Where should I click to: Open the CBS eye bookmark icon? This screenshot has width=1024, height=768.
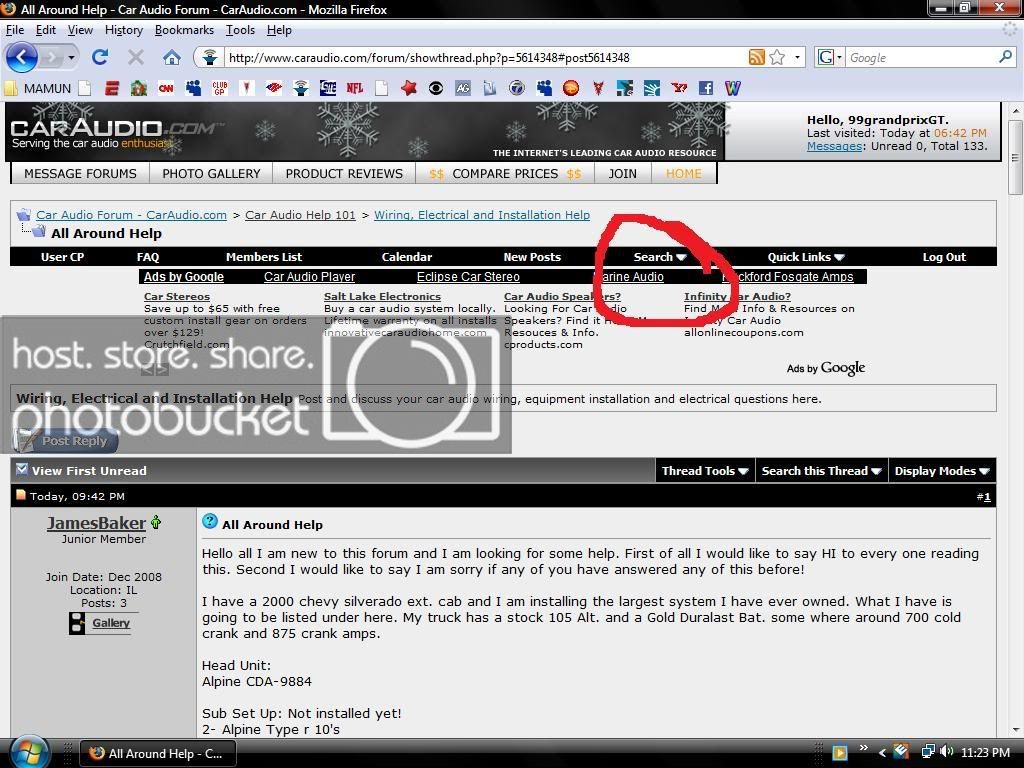(x=436, y=88)
